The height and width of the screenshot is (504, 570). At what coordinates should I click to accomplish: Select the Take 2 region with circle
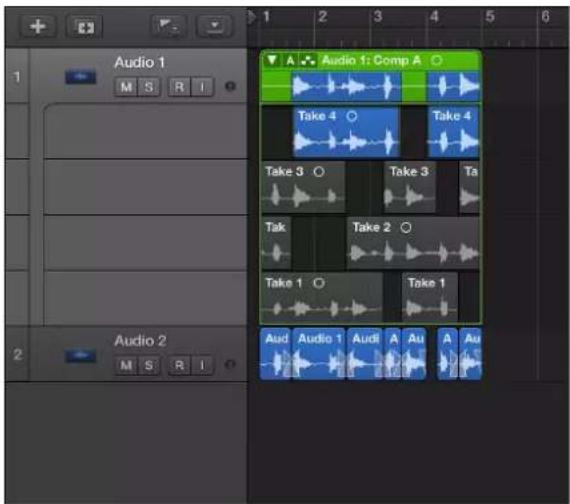click(413, 243)
